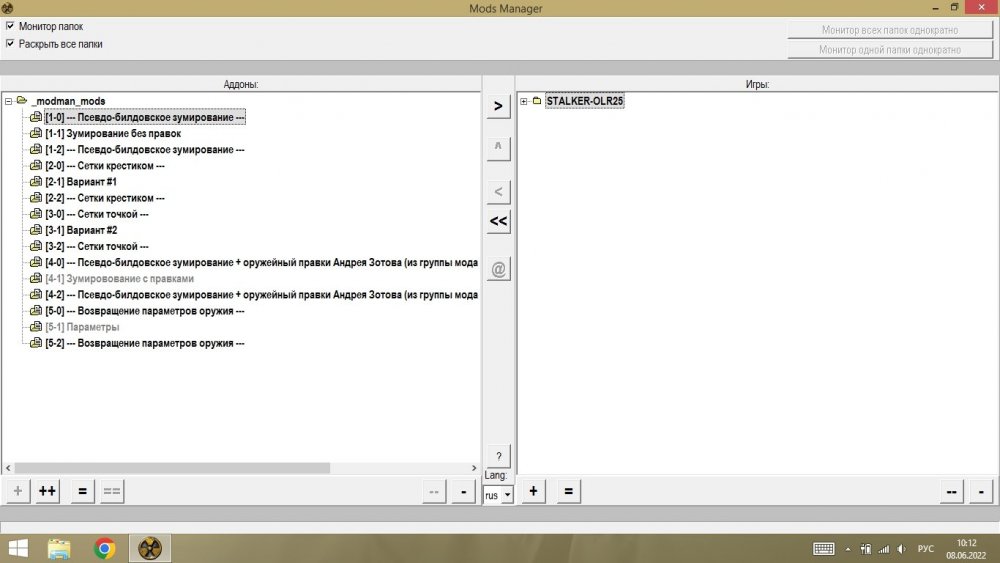Click package icon of [4-2] addon

[x=36, y=295]
